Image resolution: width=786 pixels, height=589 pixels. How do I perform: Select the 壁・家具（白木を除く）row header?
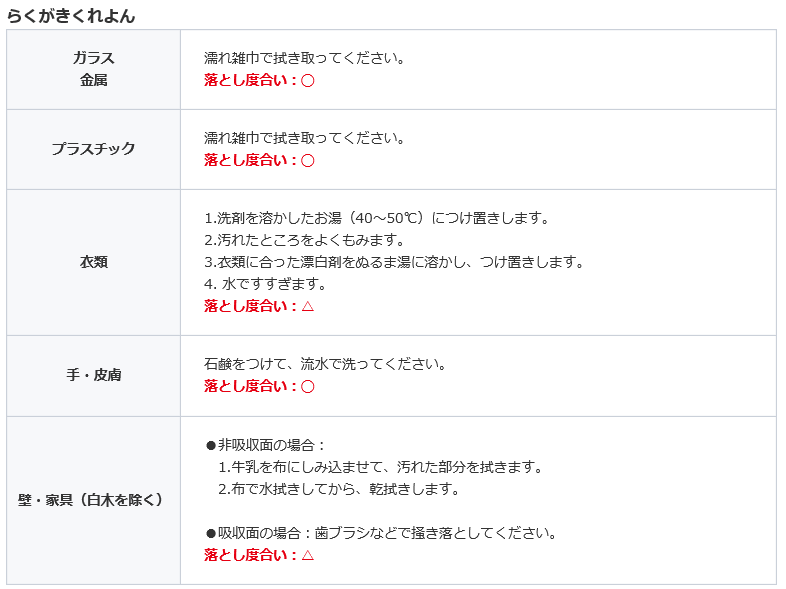click(93, 500)
